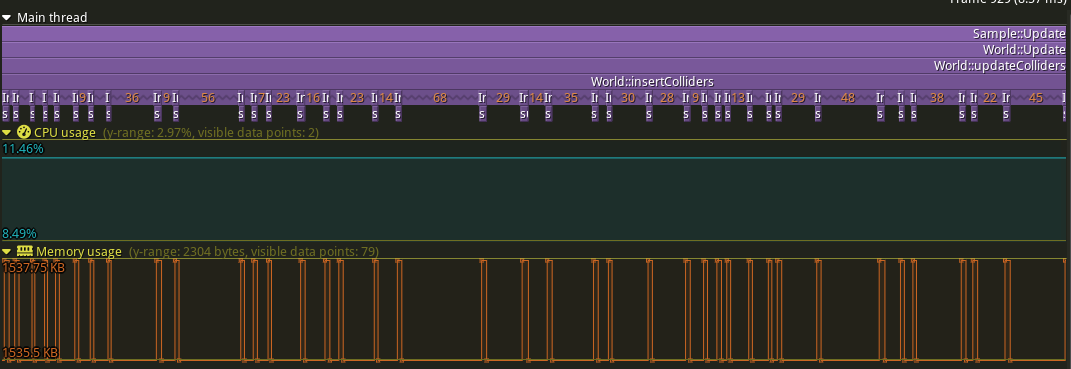
Task: Click the collapsed zone group labeled 56
Action: [208, 98]
